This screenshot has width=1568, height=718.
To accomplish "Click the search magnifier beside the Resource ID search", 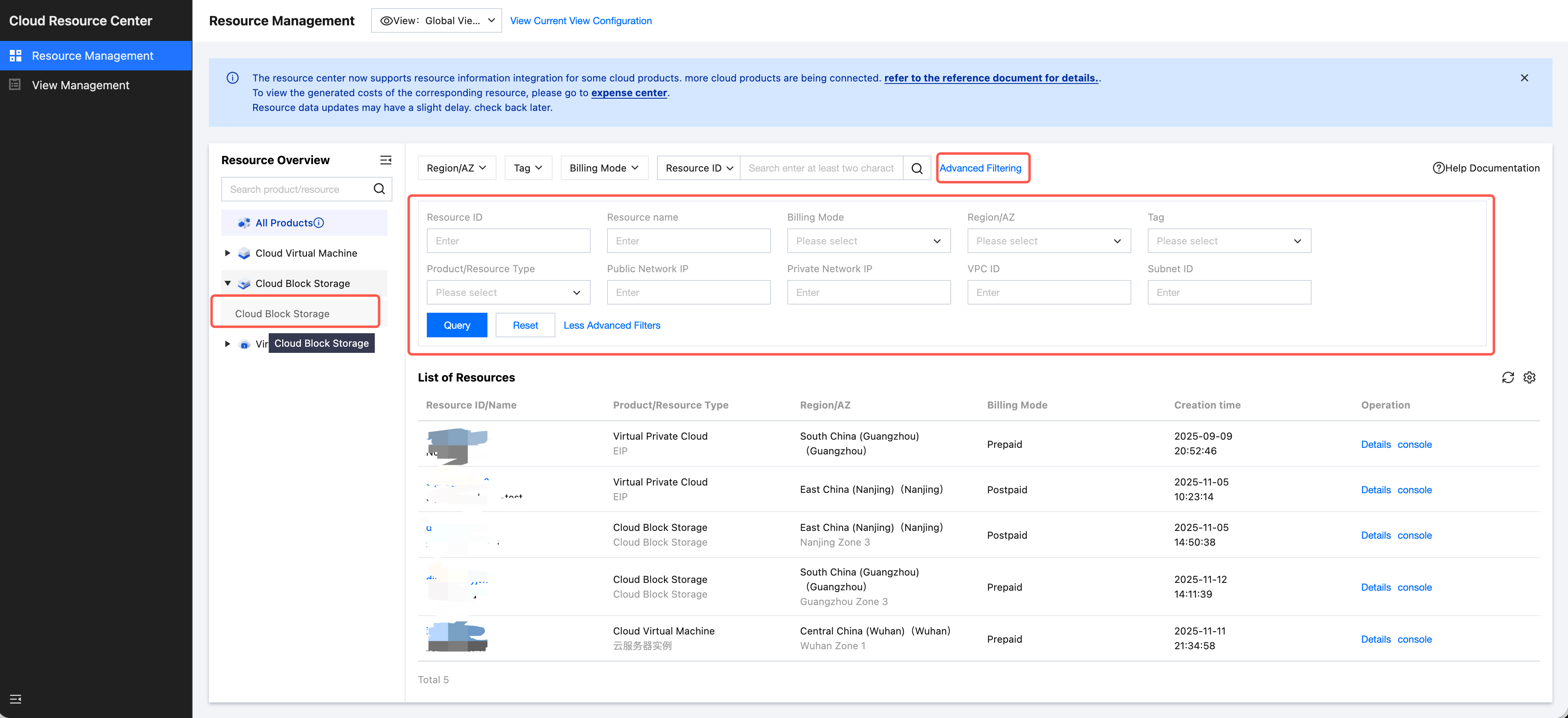I will coord(917,168).
